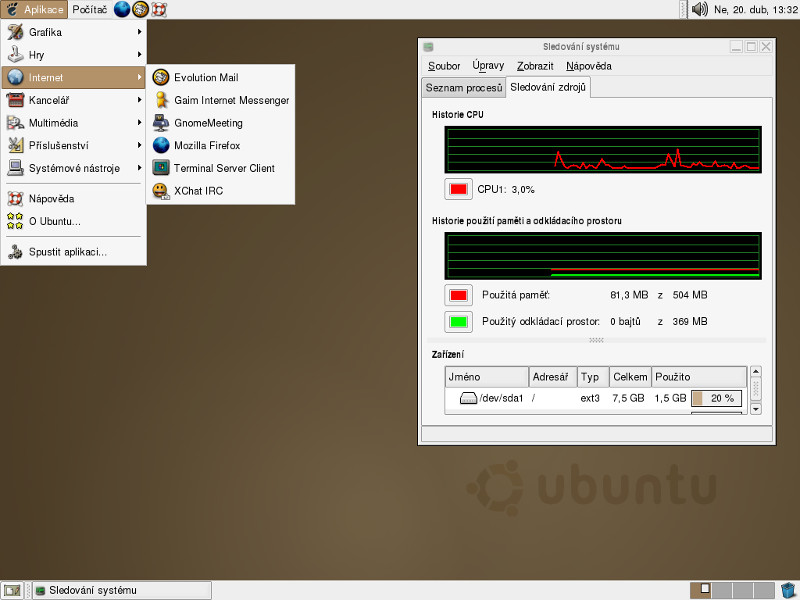Expand the Grafika category
The height and width of the screenshot is (600, 800).
pos(74,32)
